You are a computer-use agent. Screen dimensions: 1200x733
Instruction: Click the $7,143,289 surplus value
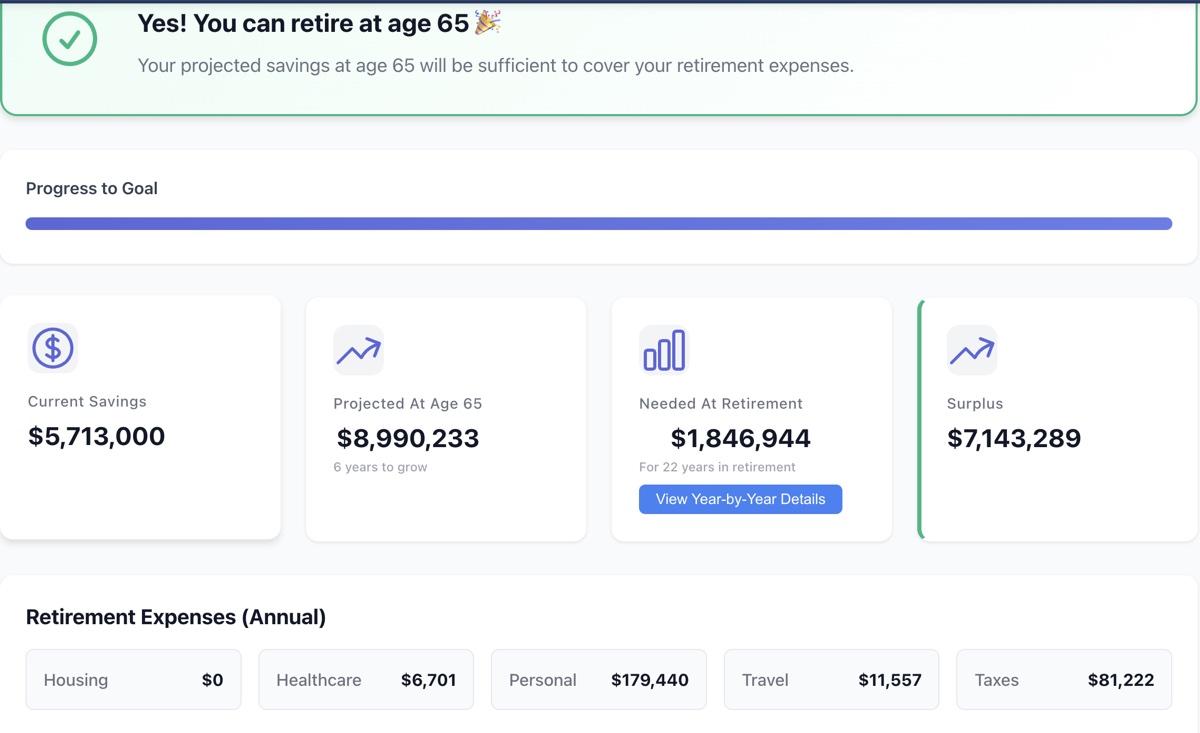(x=1014, y=438)
